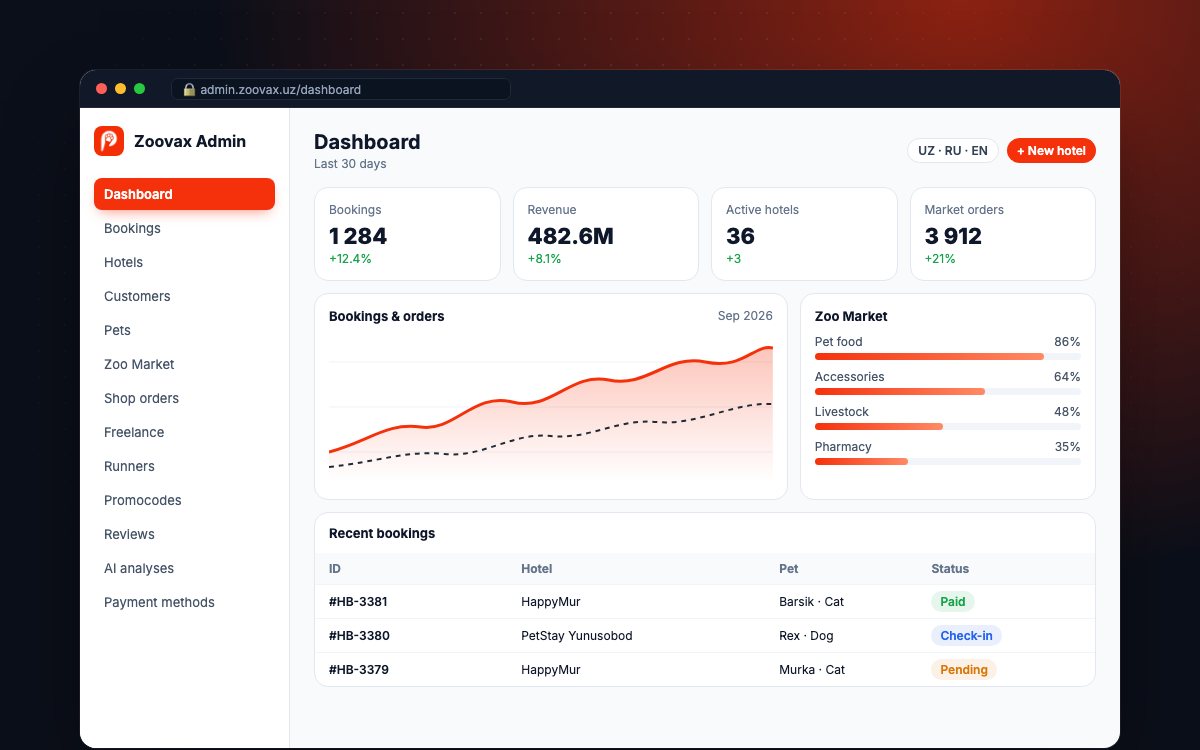This screenshot has height=750, width=1200.
Task: Open the Dashboard menu item
Action: click(184, 194)
